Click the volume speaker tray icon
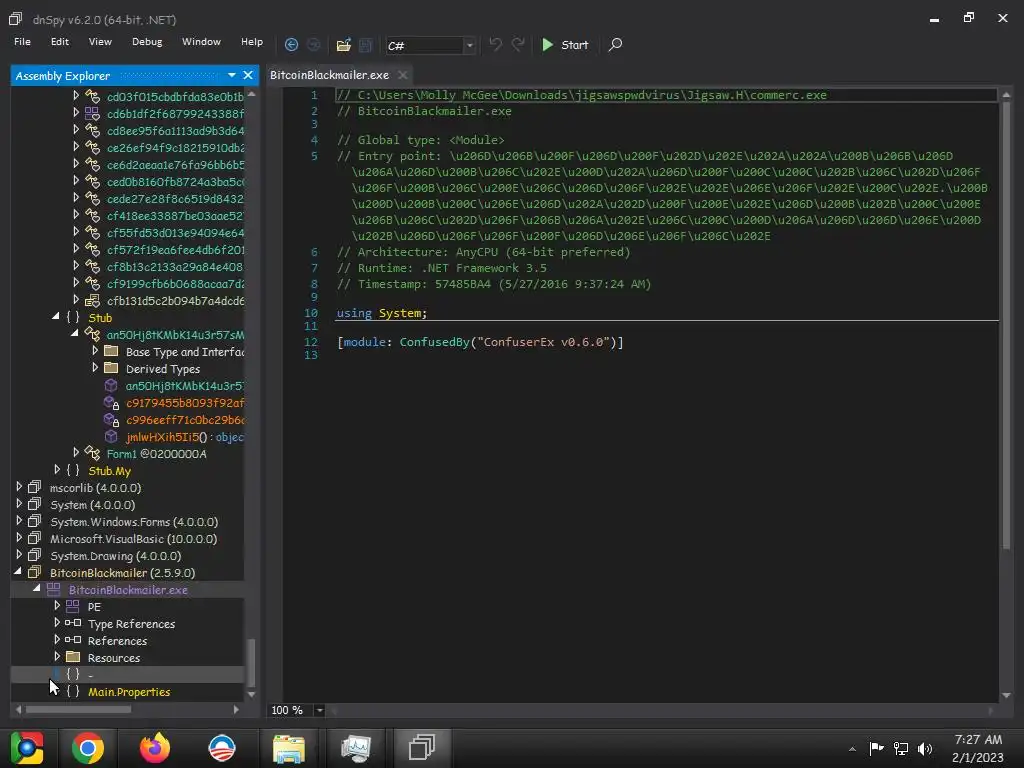Viewport: 1024px width, 768px height. point(925,748)
